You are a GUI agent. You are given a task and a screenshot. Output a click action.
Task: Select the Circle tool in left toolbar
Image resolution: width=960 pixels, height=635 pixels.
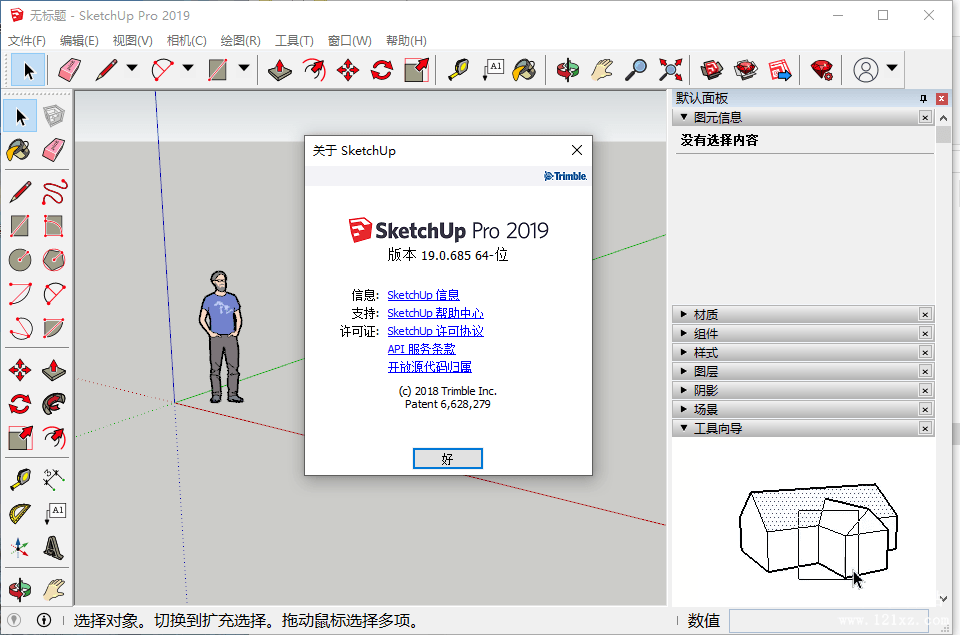coord(20,260)
